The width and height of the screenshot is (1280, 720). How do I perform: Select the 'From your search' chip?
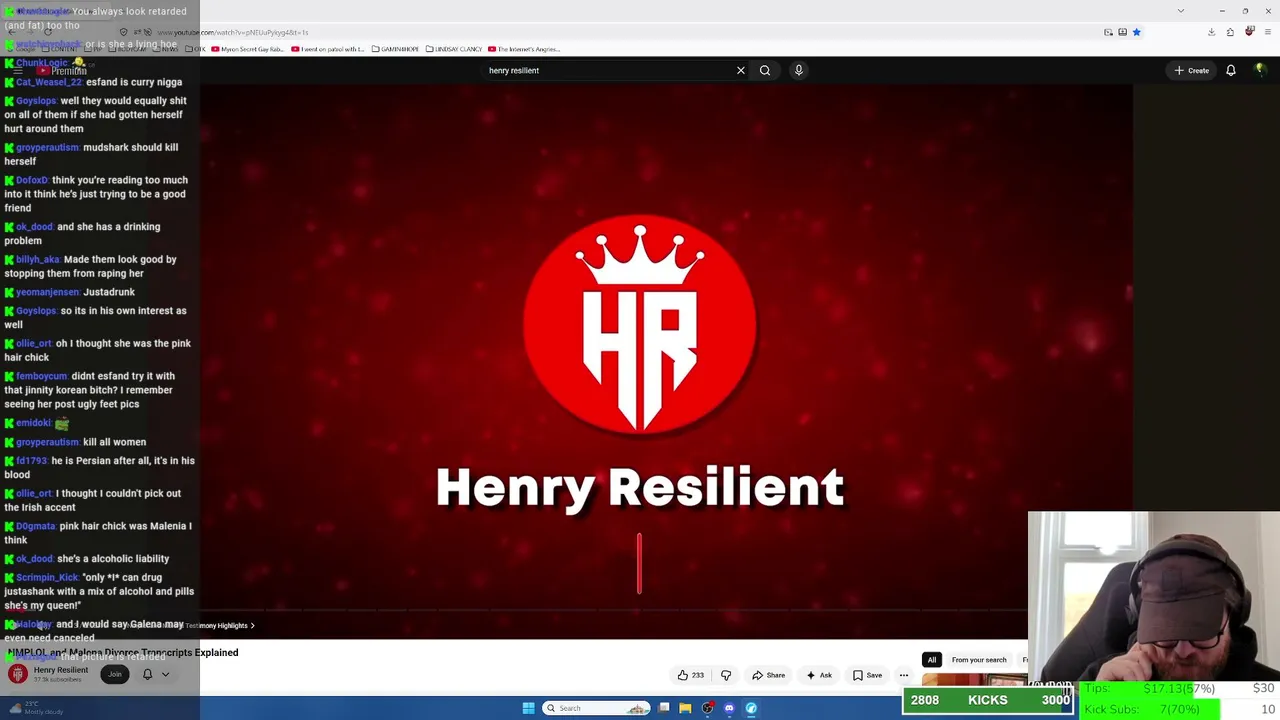pyautogui.click(x=979, y=660)
